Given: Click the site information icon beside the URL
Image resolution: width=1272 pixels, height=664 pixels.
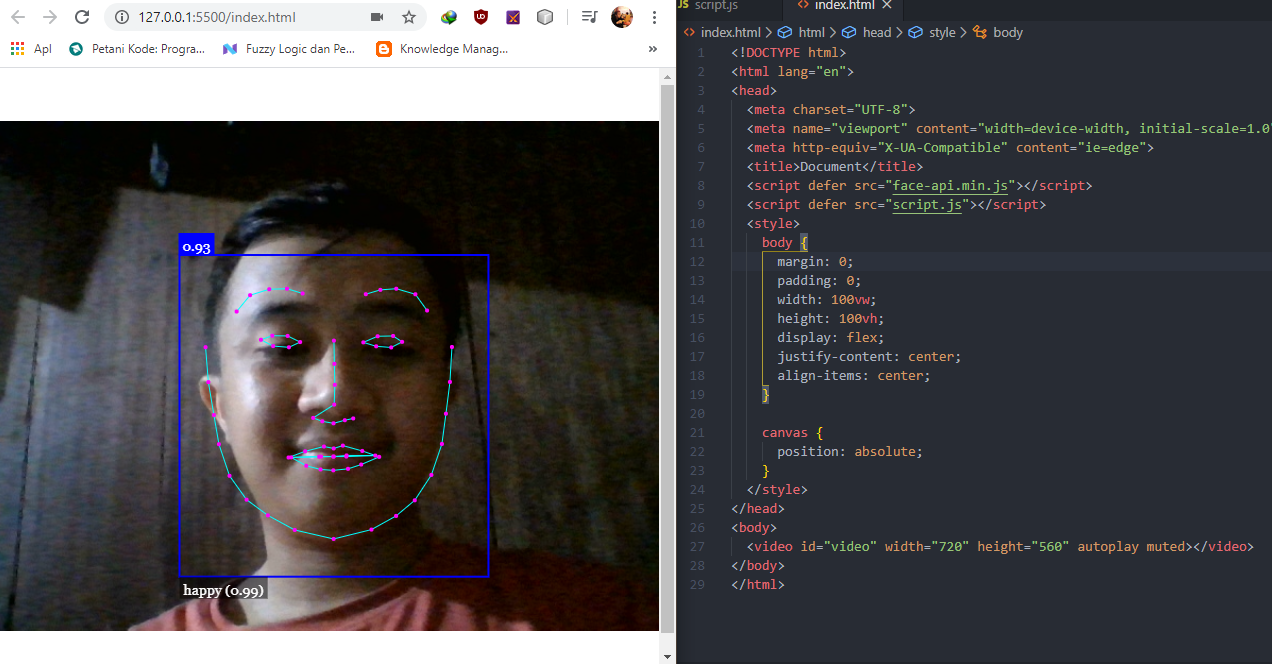Looking at the screenshot, I should [120, 16].
